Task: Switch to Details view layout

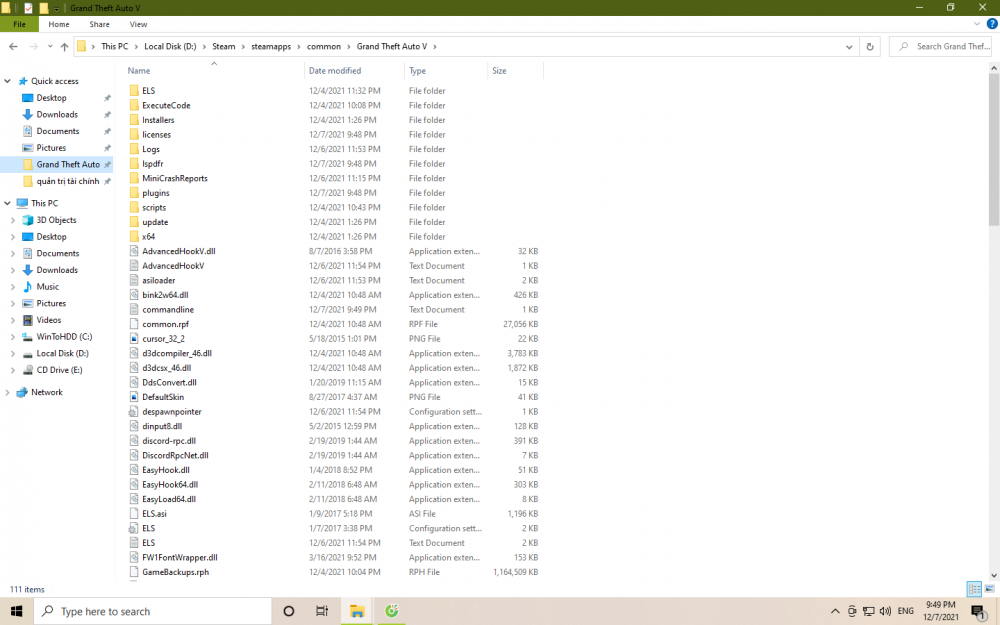Action: [x=973, y=589]
